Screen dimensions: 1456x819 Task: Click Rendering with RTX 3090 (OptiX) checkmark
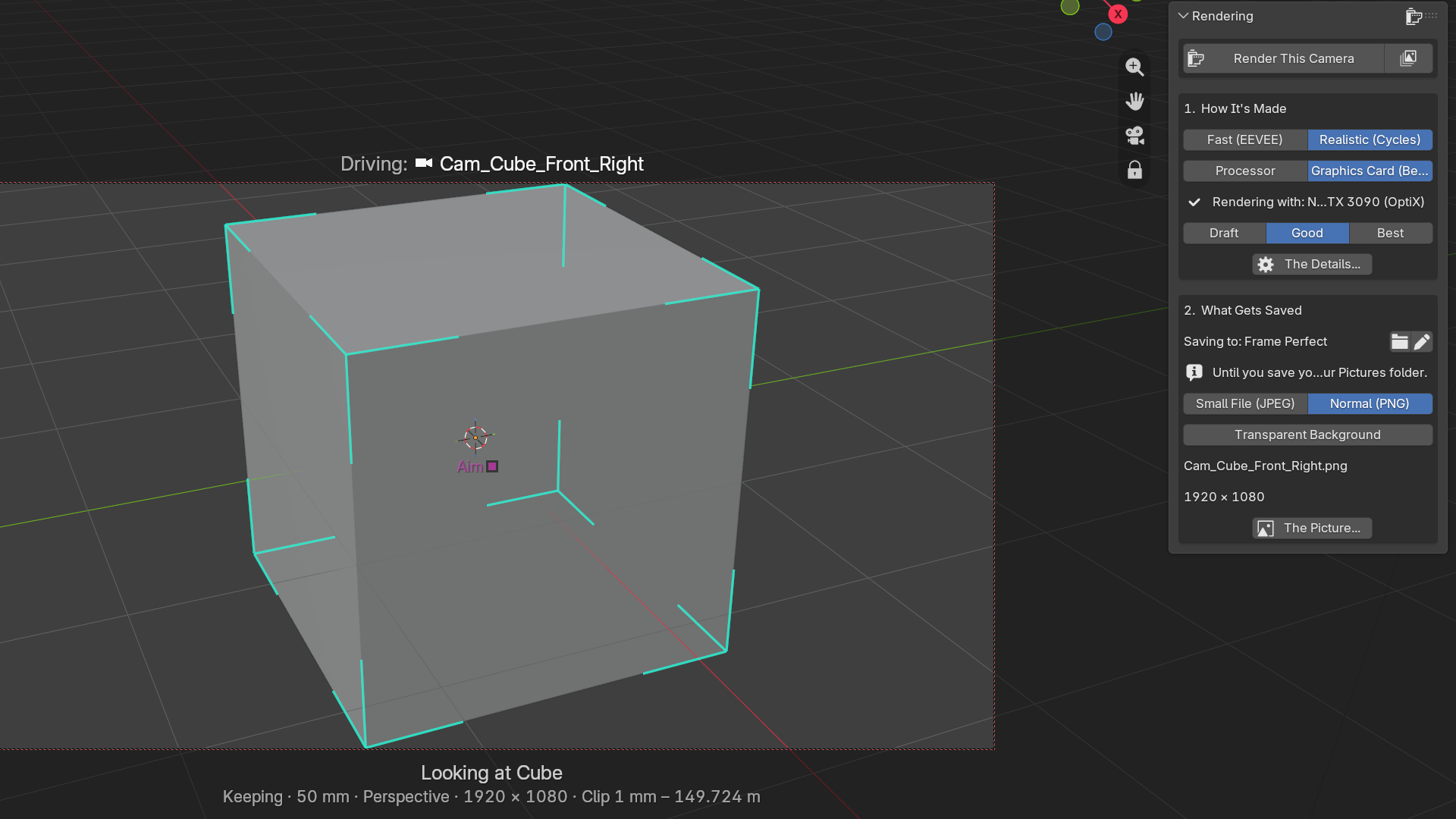click(x=1194, y=202)
